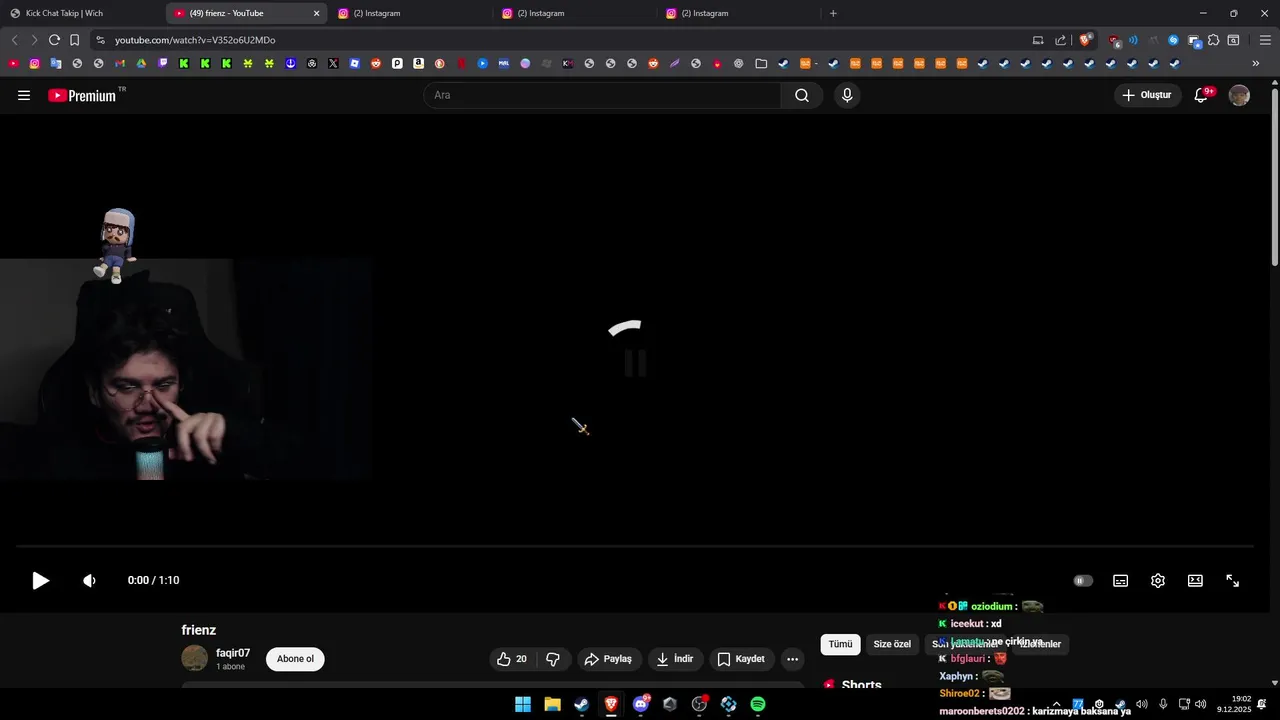Open the X bookmark in bookmarks bar
This screenshot has width=1280, height=720.
pos(333,63)
